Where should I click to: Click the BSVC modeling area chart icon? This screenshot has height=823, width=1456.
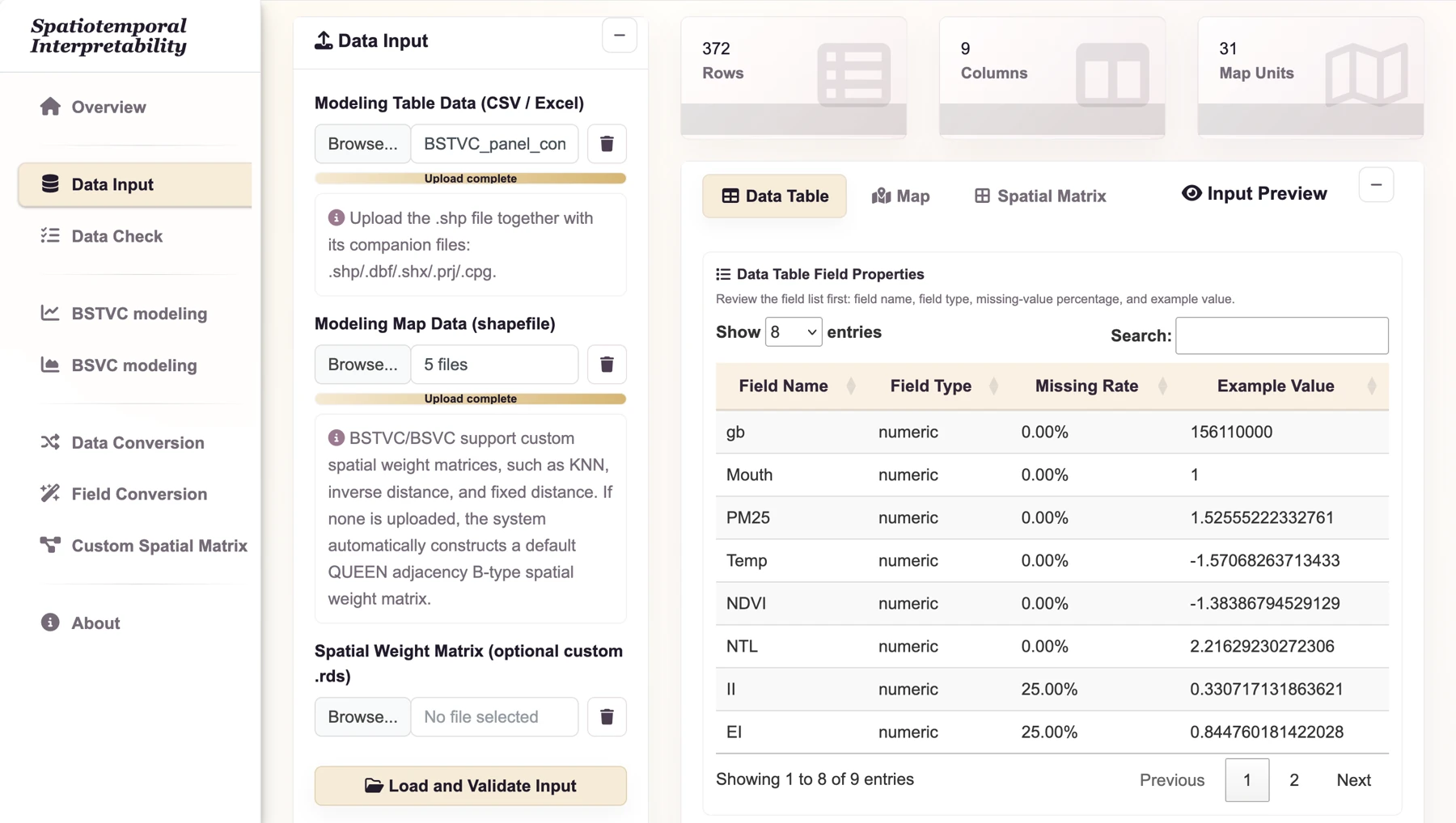click(50, 365)
